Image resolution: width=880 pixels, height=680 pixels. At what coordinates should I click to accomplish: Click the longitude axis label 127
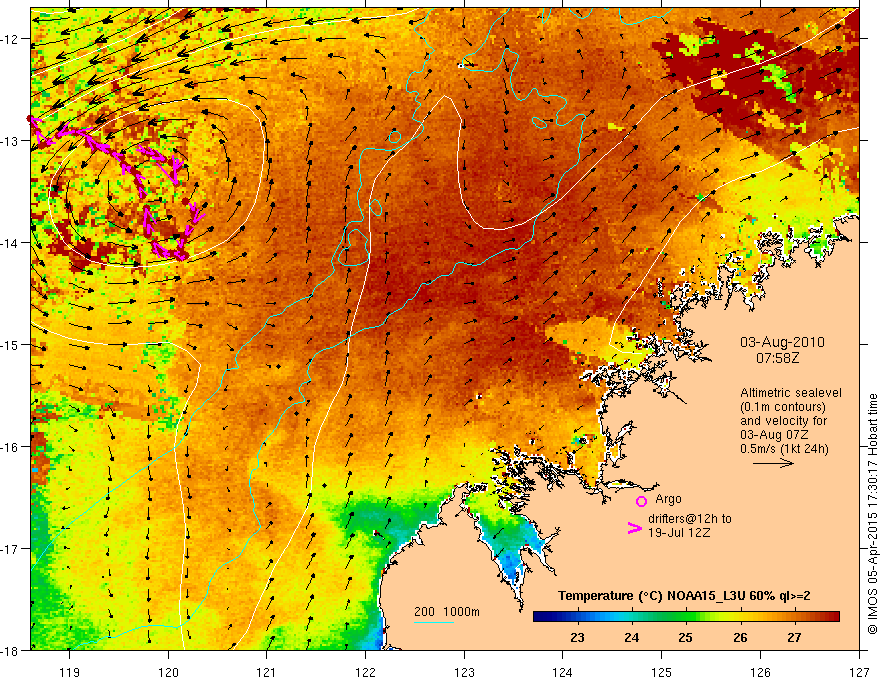(859, 672)
